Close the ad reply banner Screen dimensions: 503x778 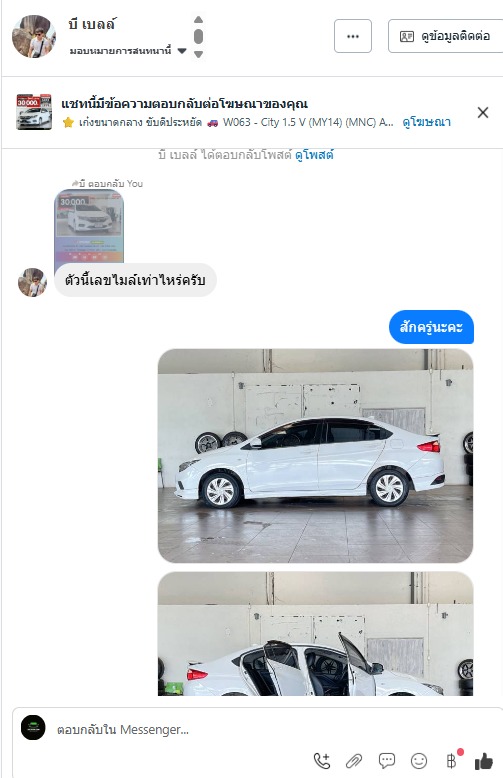483,113
